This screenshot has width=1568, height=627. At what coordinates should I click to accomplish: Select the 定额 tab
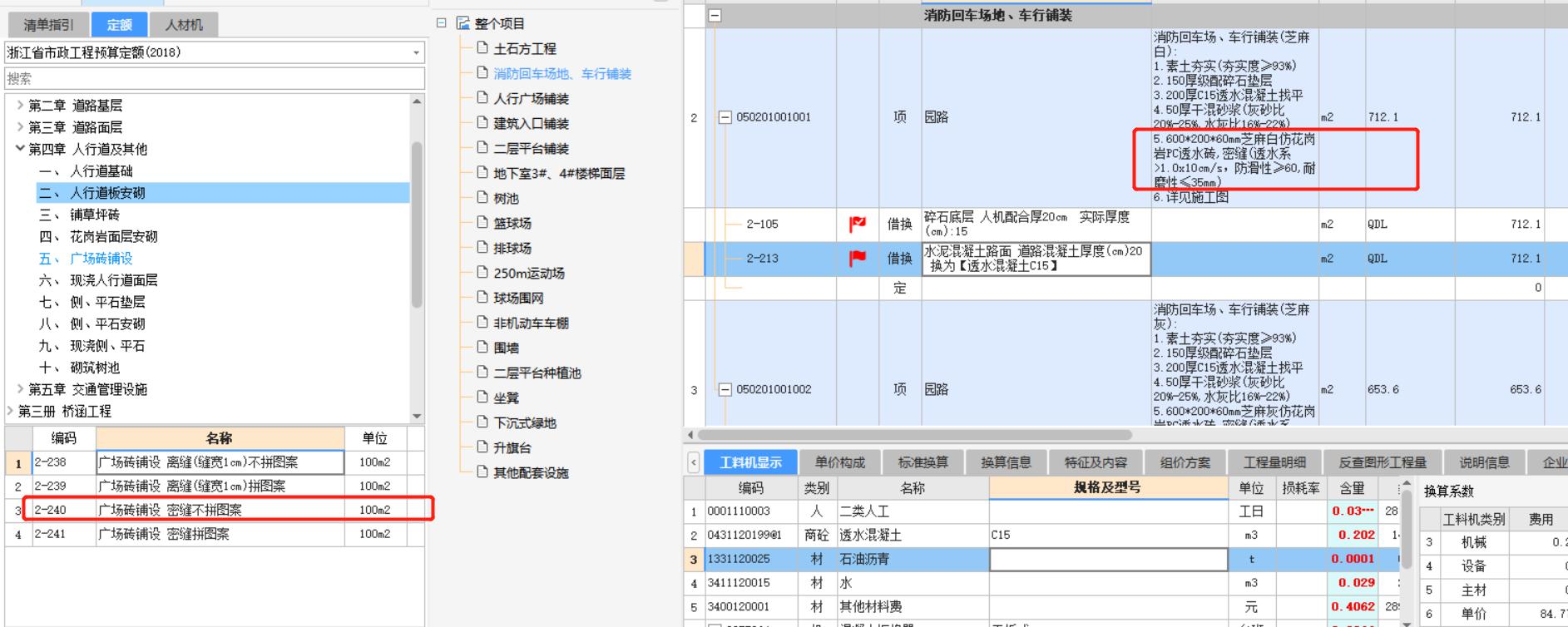[119, 25]
